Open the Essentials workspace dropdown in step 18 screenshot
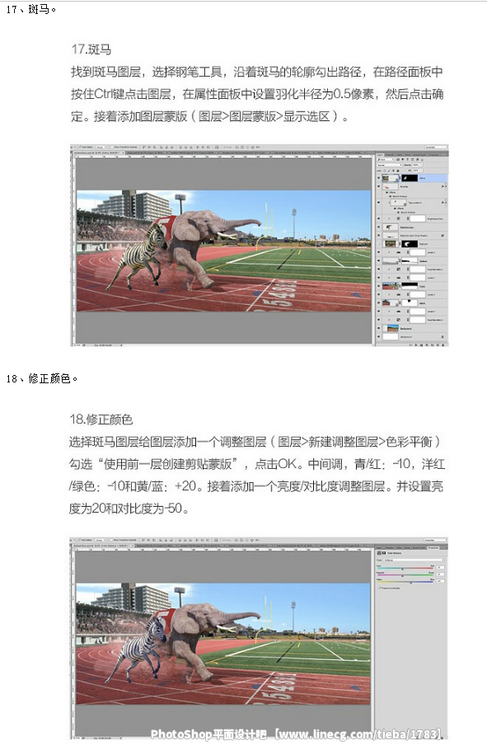The width and height of the screenshot is (487, 750). (436, 540)
